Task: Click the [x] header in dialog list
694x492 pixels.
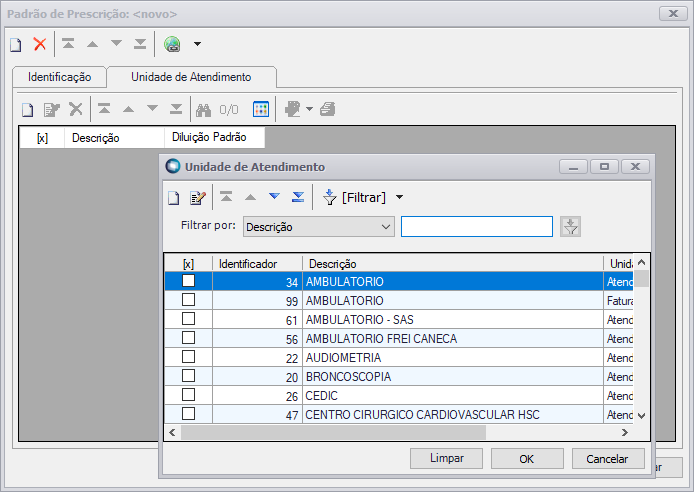Action: click(189, 264)
